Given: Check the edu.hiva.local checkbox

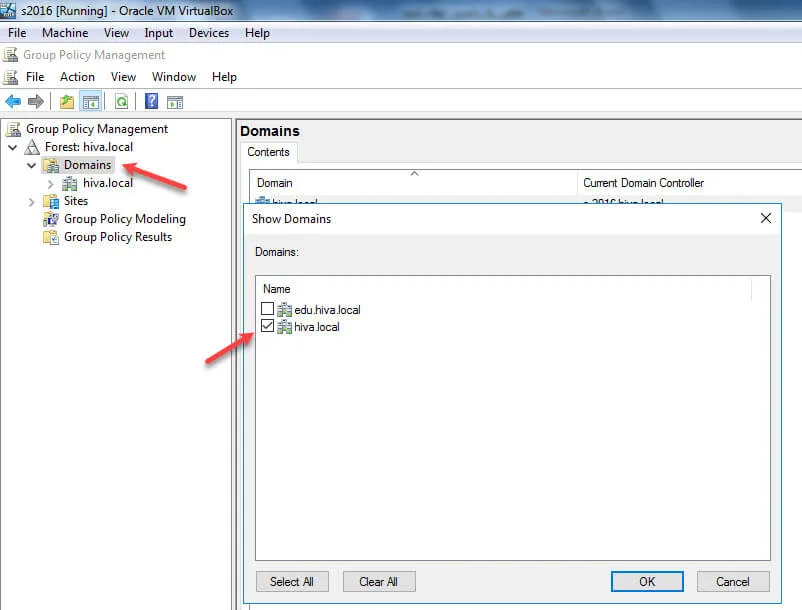Looking at the screenshot, I should 267,308.
